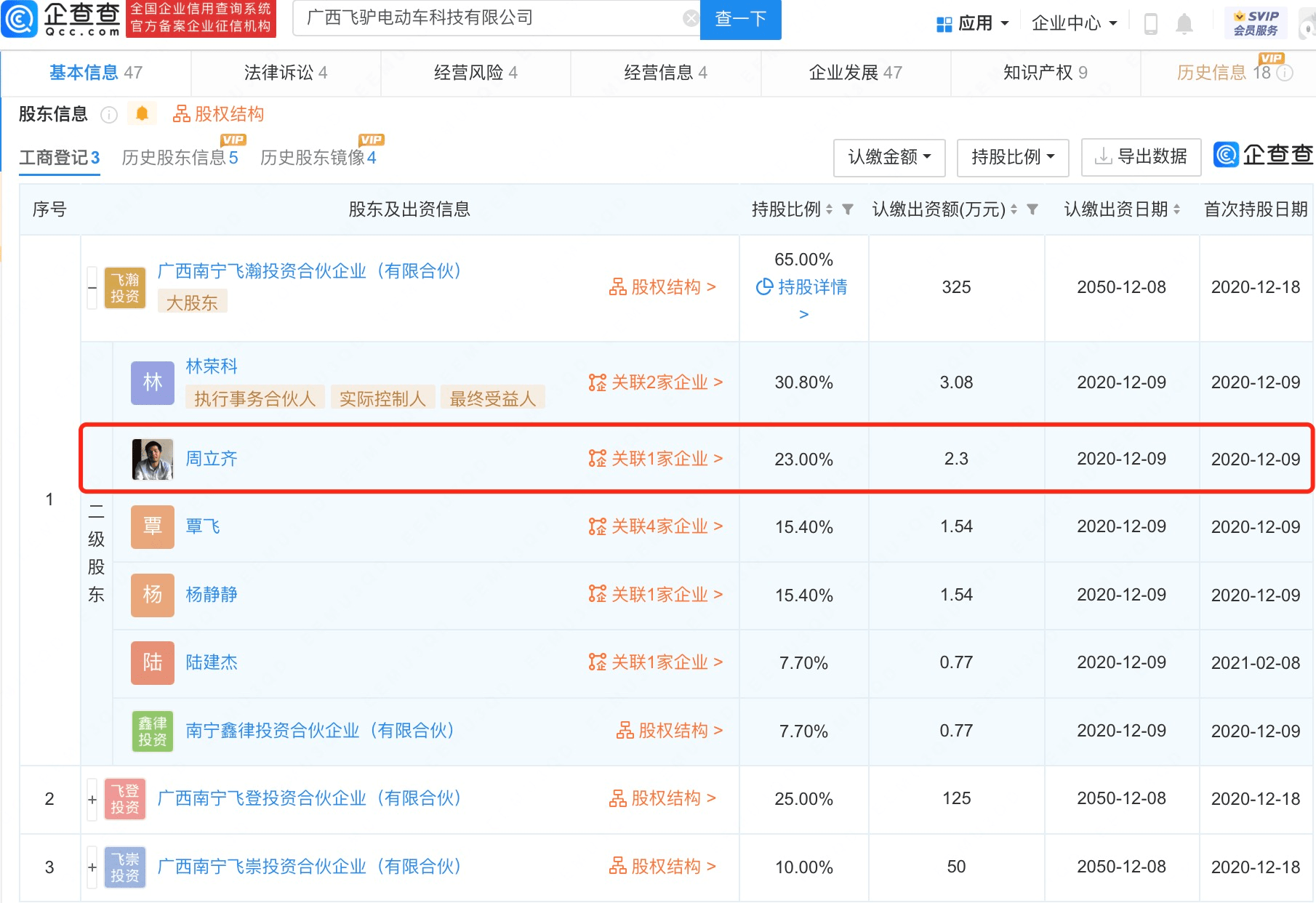Image resolution: width=1316 pixels, height=903 pixels.
Task: Open 关联1家企业 link for 陆建杰
Action: (655, 662)
